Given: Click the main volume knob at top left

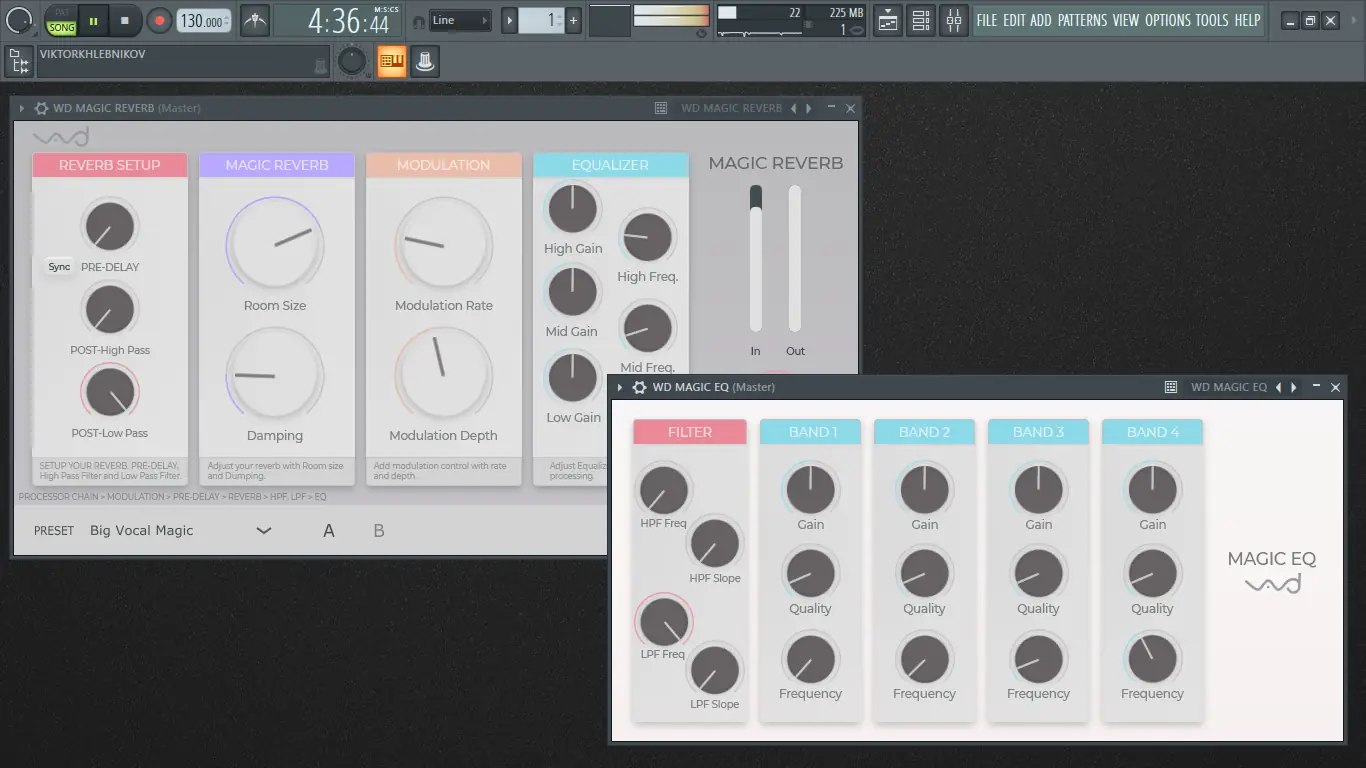Looking at the screenshot, I should (x=20, y=20).
